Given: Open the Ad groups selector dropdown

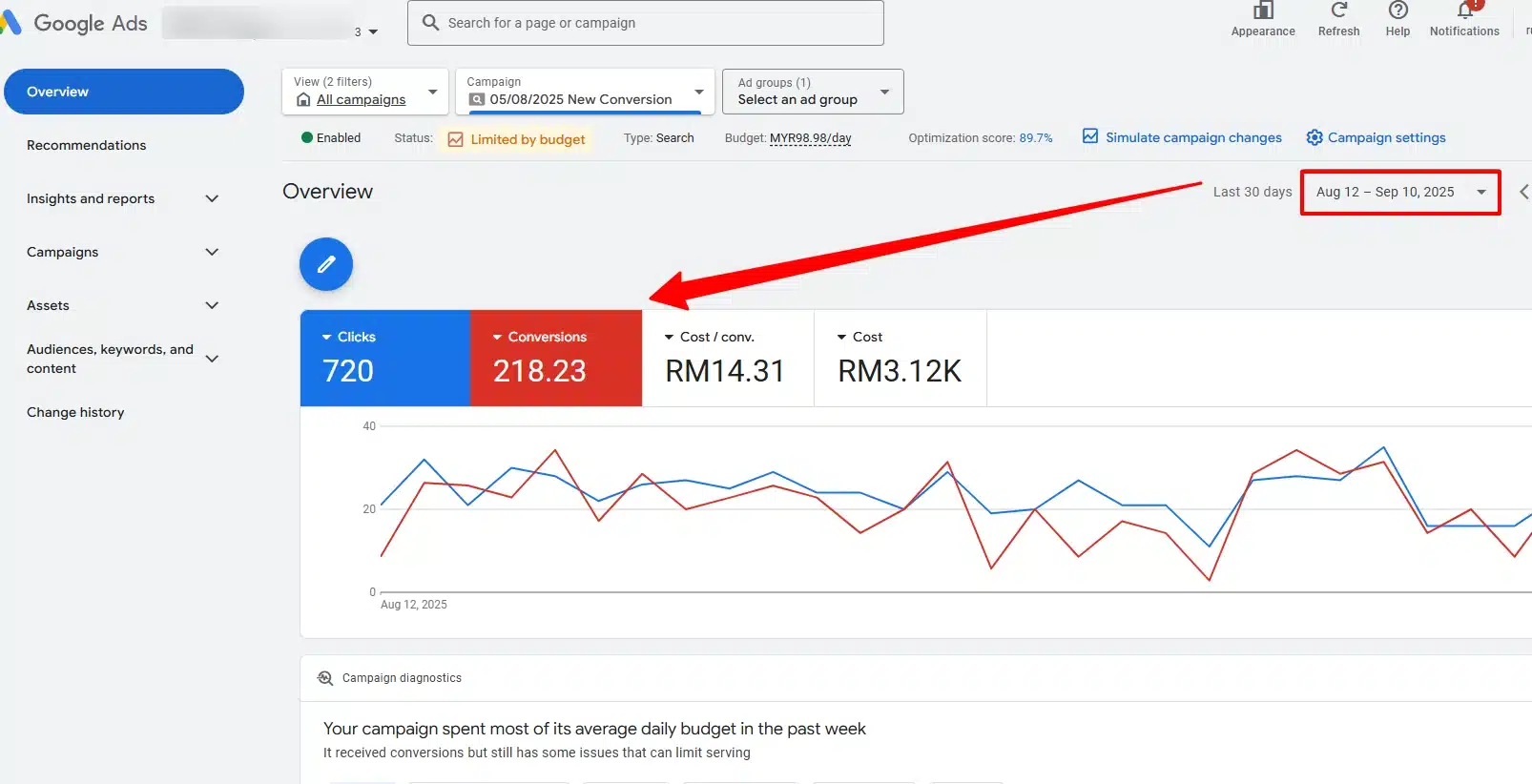Looking at the screenshot, I should [x=812, y=92].
